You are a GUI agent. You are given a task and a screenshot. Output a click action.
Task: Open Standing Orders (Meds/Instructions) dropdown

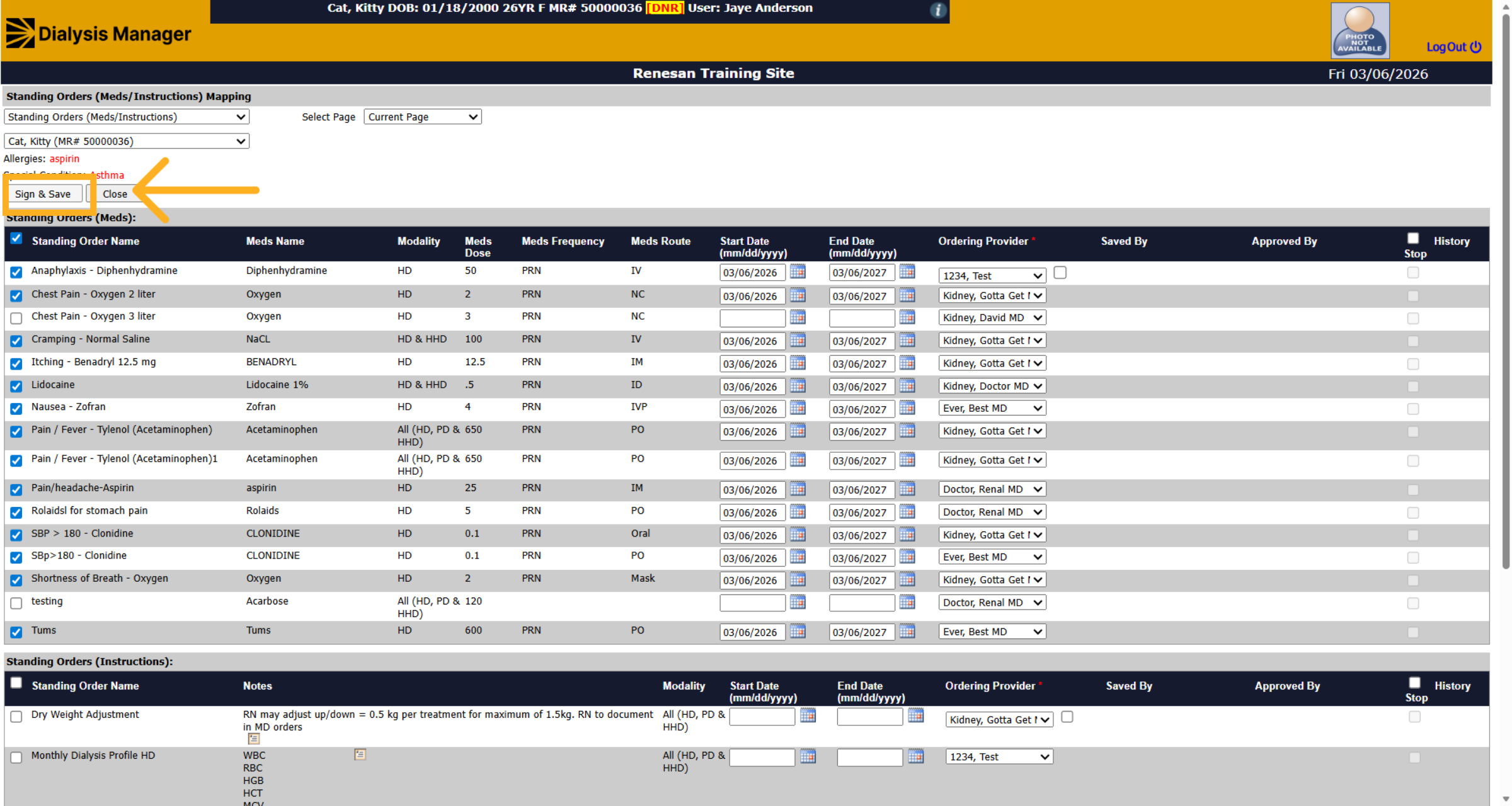coord(127,117)
